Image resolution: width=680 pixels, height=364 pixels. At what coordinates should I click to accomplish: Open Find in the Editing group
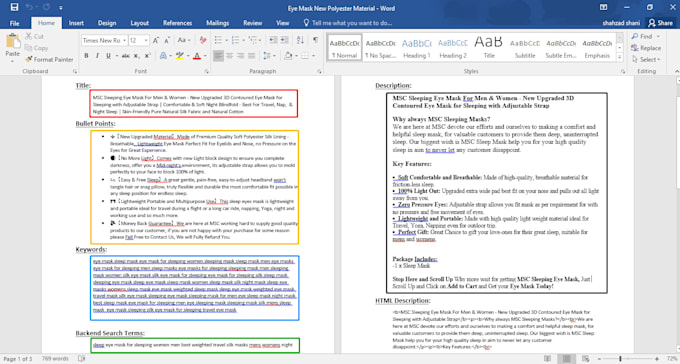point(642,36)
